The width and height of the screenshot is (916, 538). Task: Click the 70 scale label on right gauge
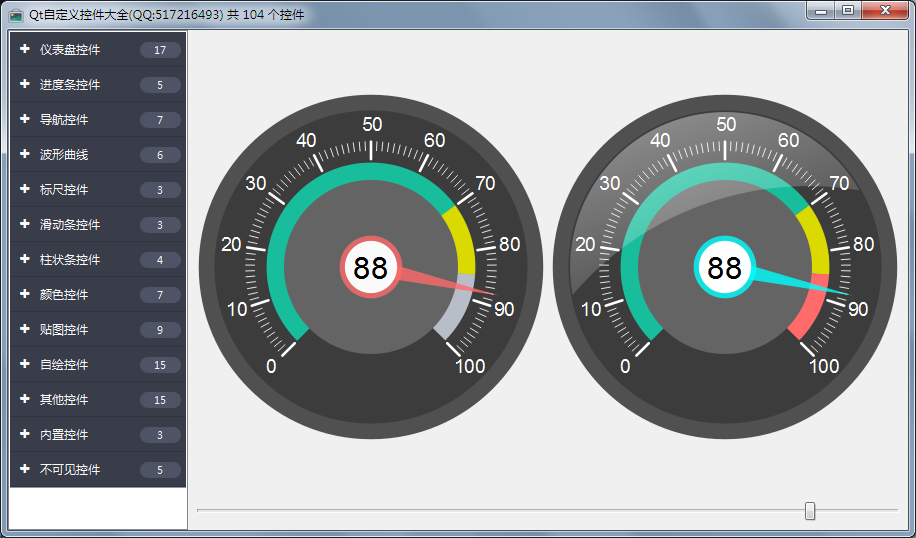pyautogui.click(x=839, y=183)
